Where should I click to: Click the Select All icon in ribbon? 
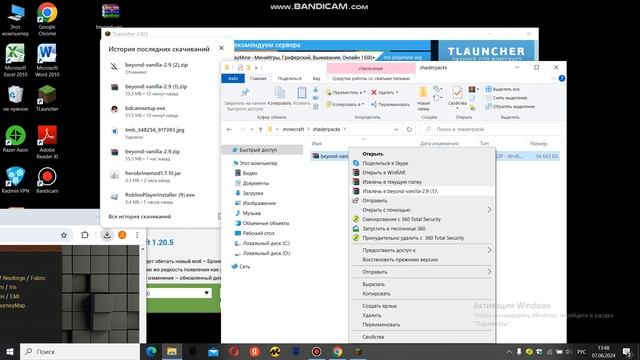[488, 89]
